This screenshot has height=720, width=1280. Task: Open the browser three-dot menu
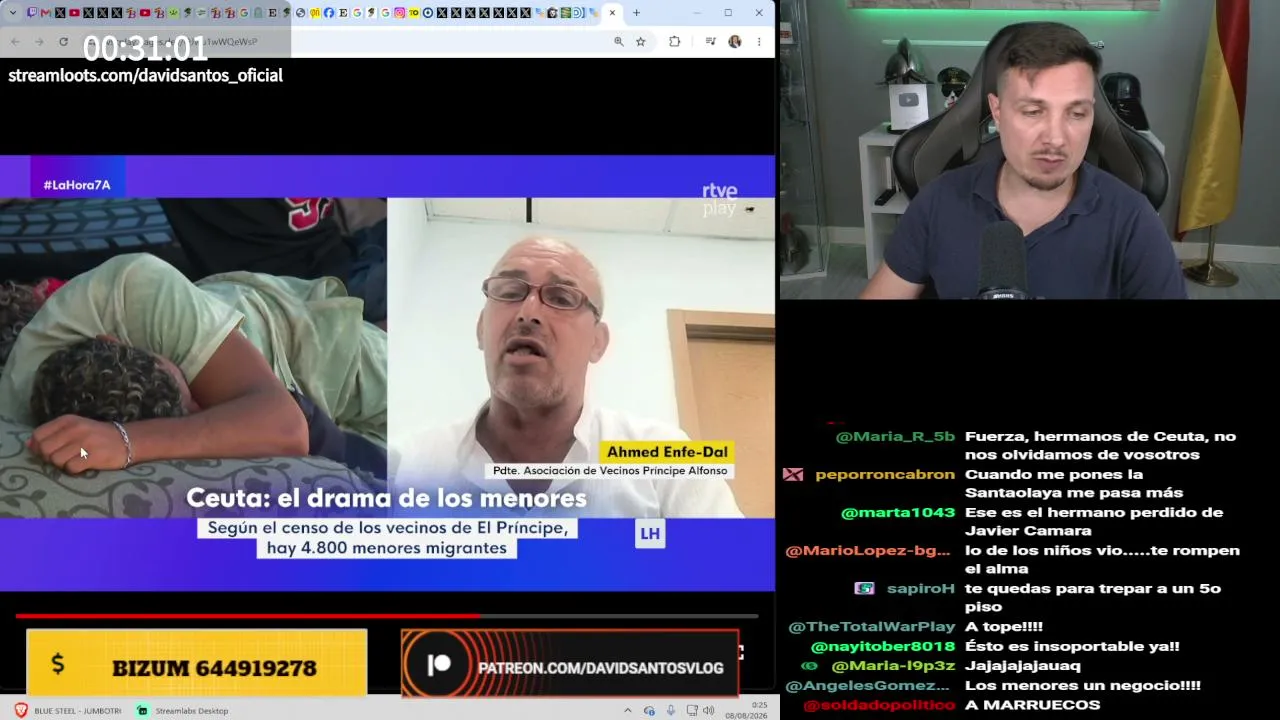pos(759,42)
